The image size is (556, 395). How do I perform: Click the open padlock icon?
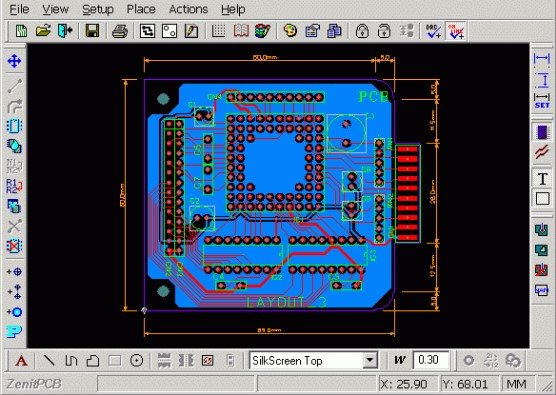[x=384, y=31]
